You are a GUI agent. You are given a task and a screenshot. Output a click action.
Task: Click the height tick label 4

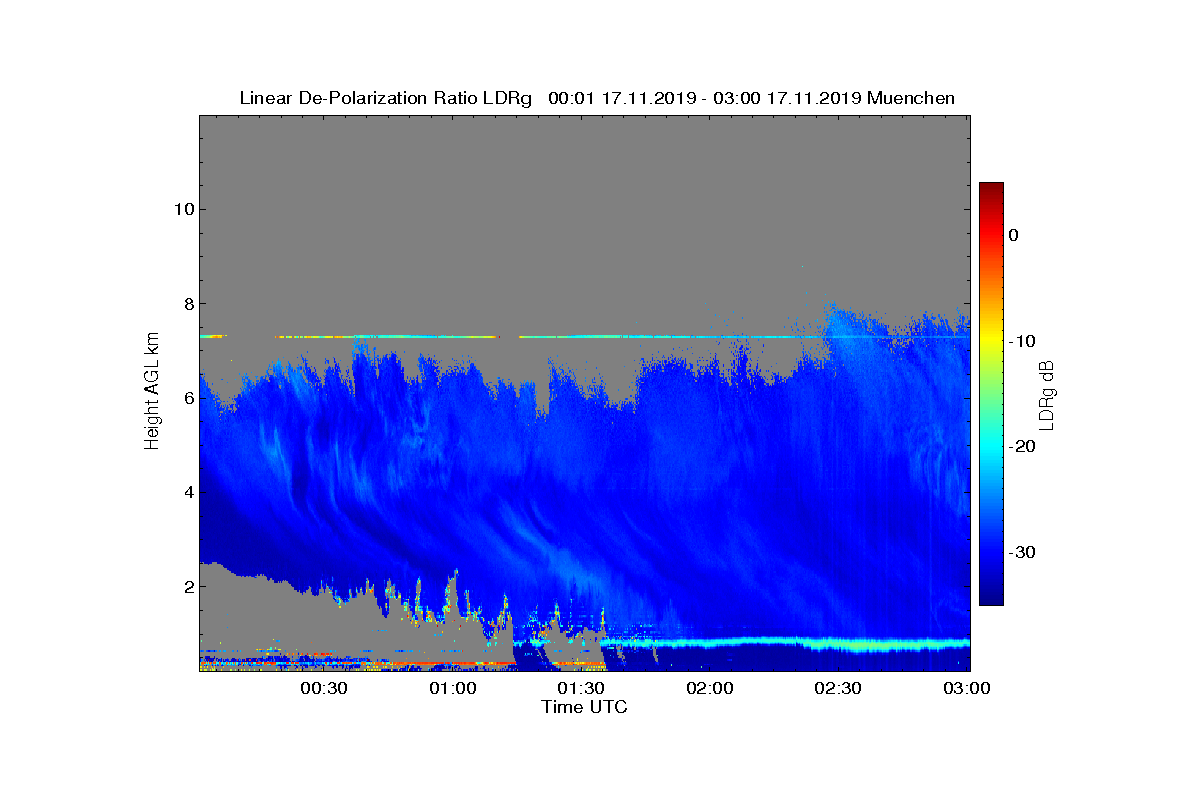click(188, 492)
